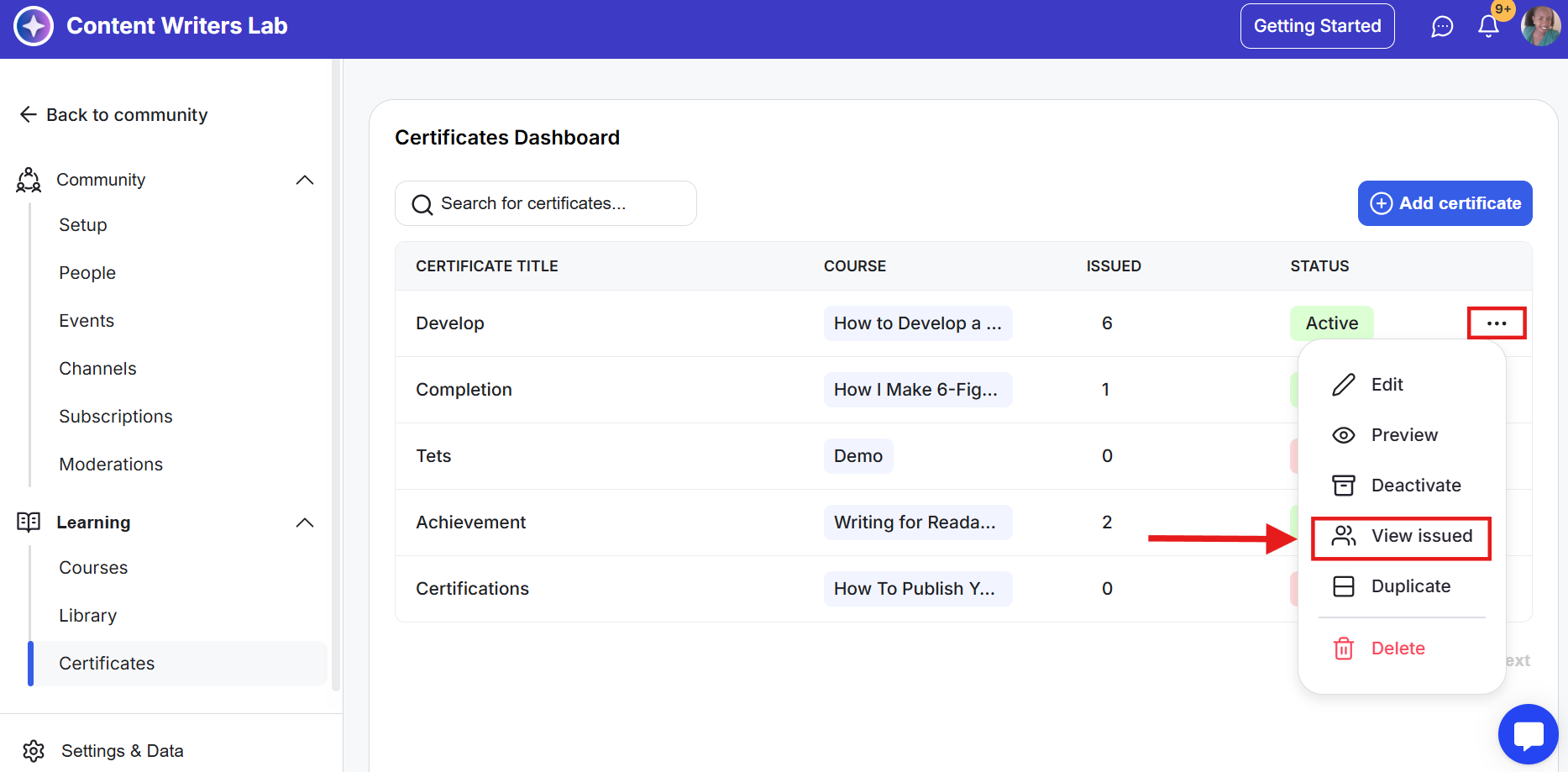Viewport: 1568px width, 772px height.
Task: Choose Preview in the dropdown menu
Action: coord(1403,435)
